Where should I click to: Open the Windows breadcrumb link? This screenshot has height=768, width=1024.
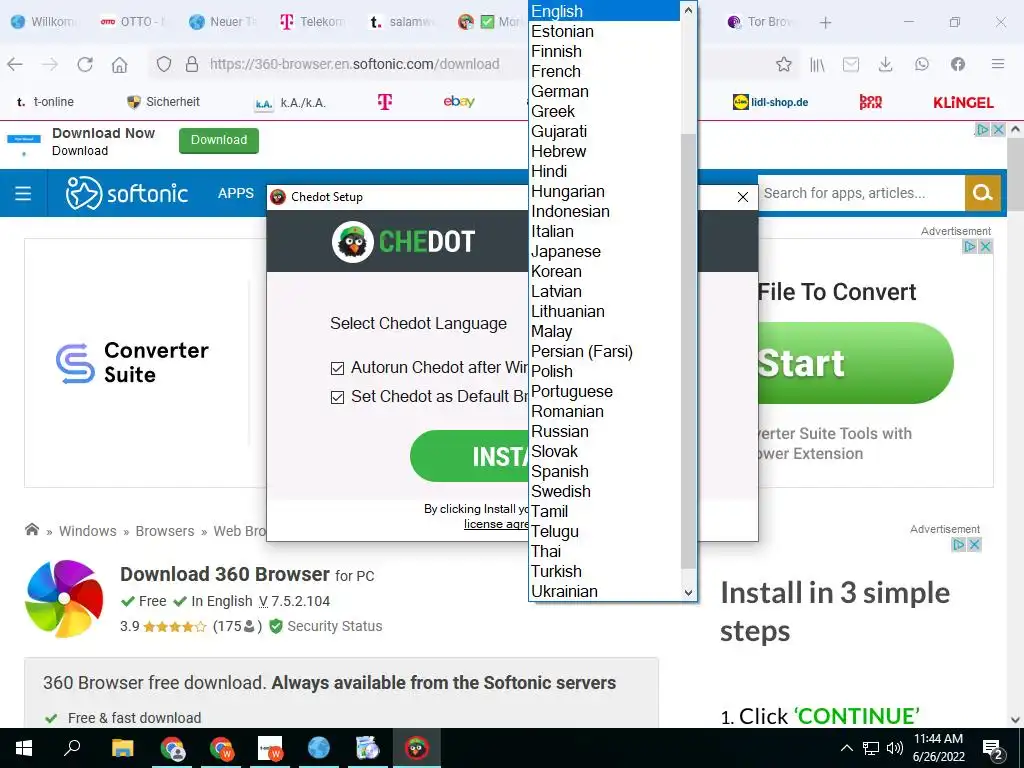[x=88, y=532]
